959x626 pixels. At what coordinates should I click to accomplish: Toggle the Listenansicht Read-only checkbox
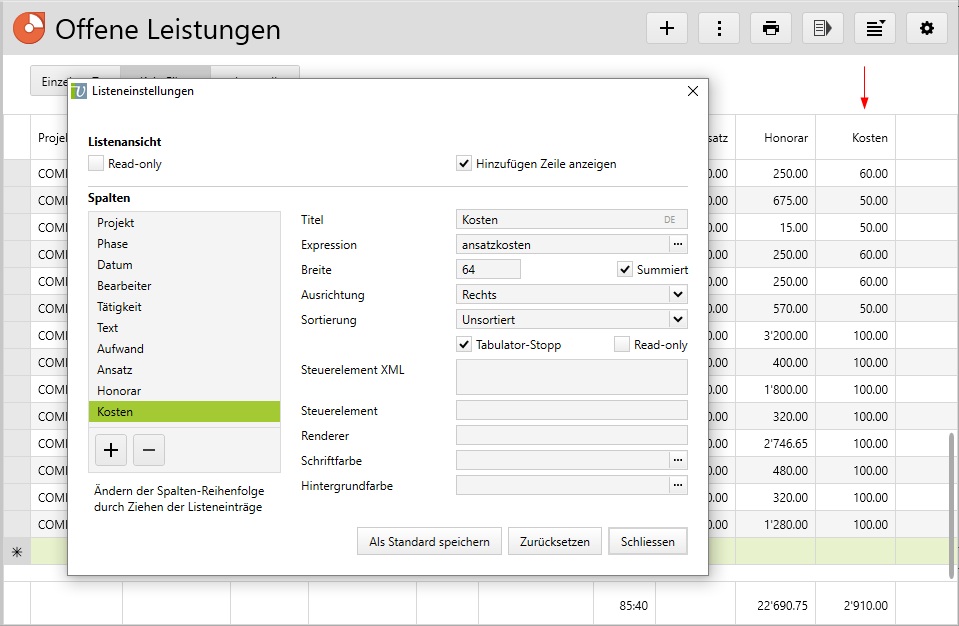(96, 163)
